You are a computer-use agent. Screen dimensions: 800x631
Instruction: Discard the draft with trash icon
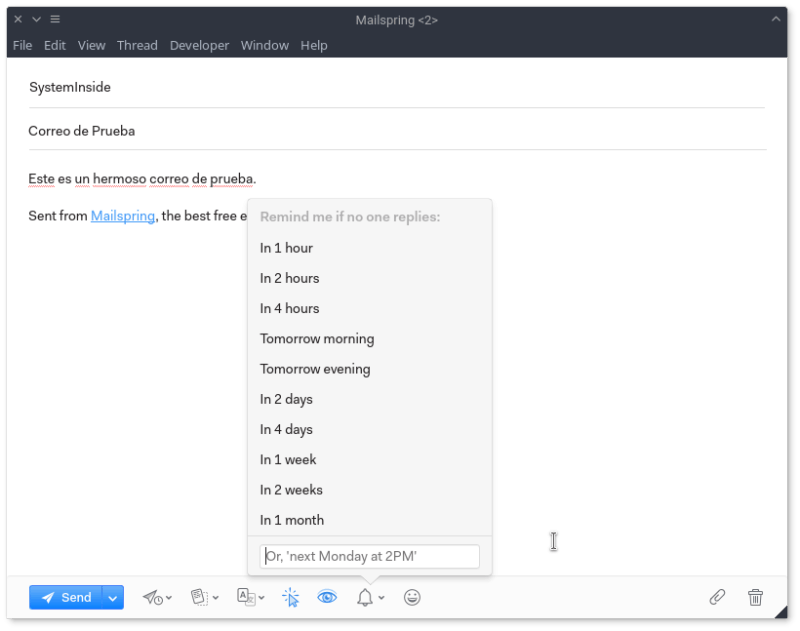755,597
